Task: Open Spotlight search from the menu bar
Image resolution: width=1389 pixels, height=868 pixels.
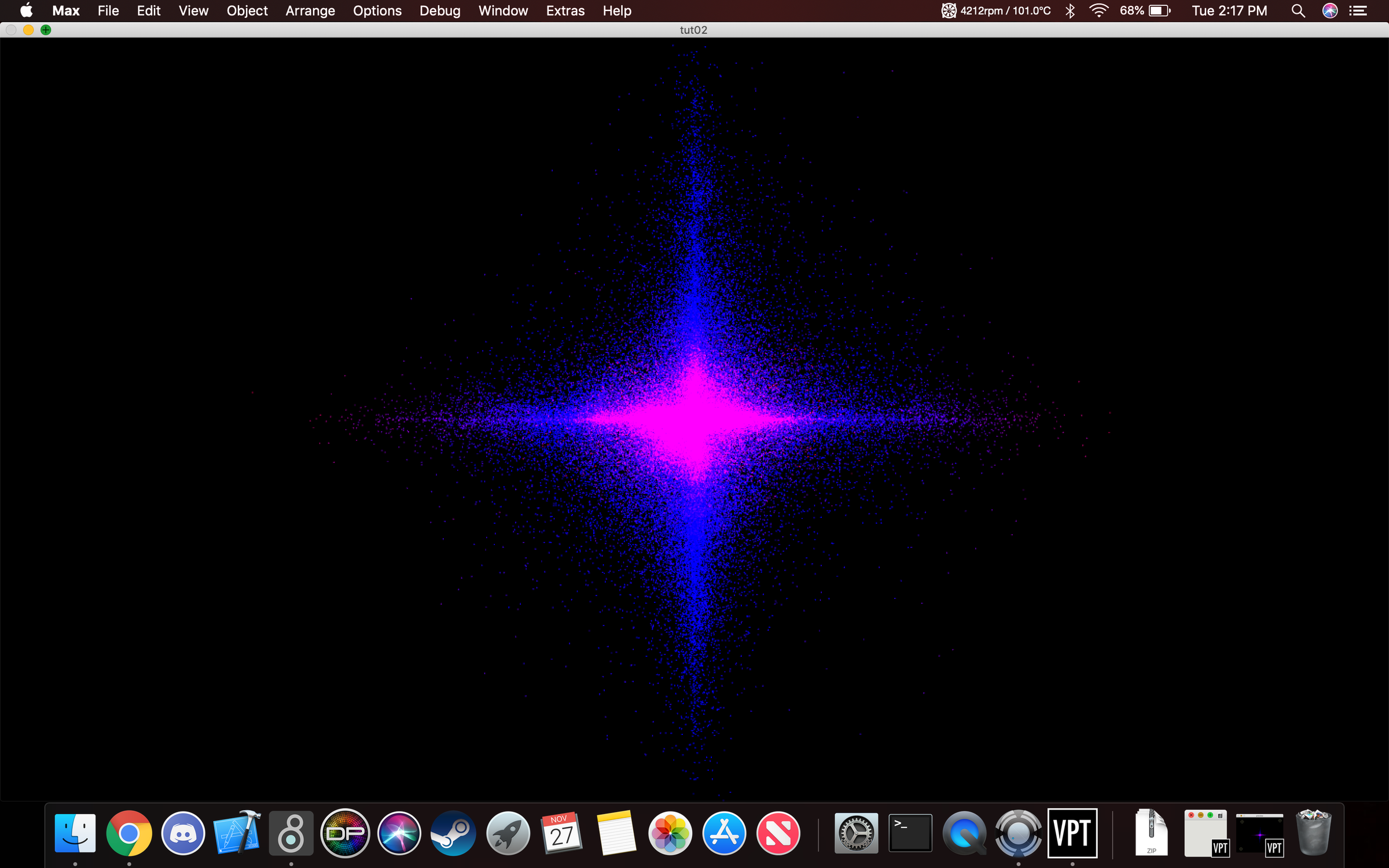Action: (x=1298, y=10)
